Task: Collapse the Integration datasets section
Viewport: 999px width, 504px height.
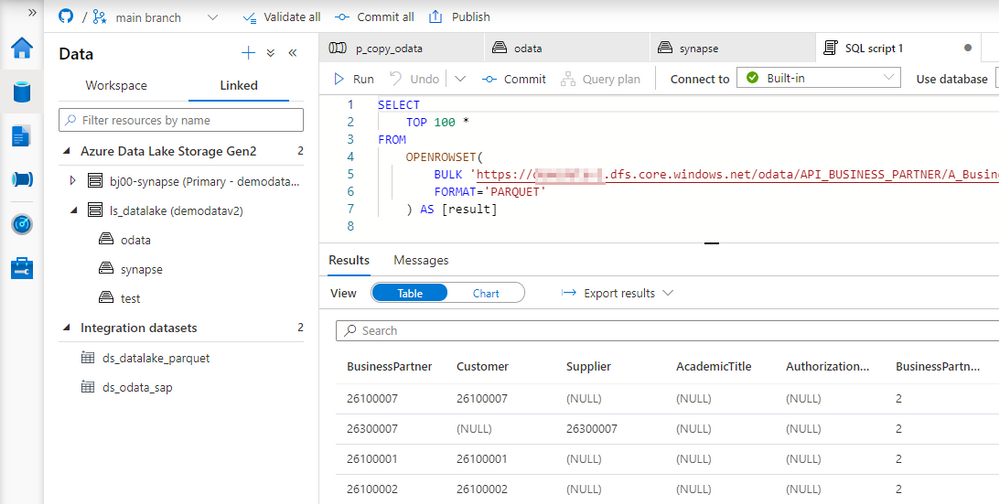Action: [66, 328]
